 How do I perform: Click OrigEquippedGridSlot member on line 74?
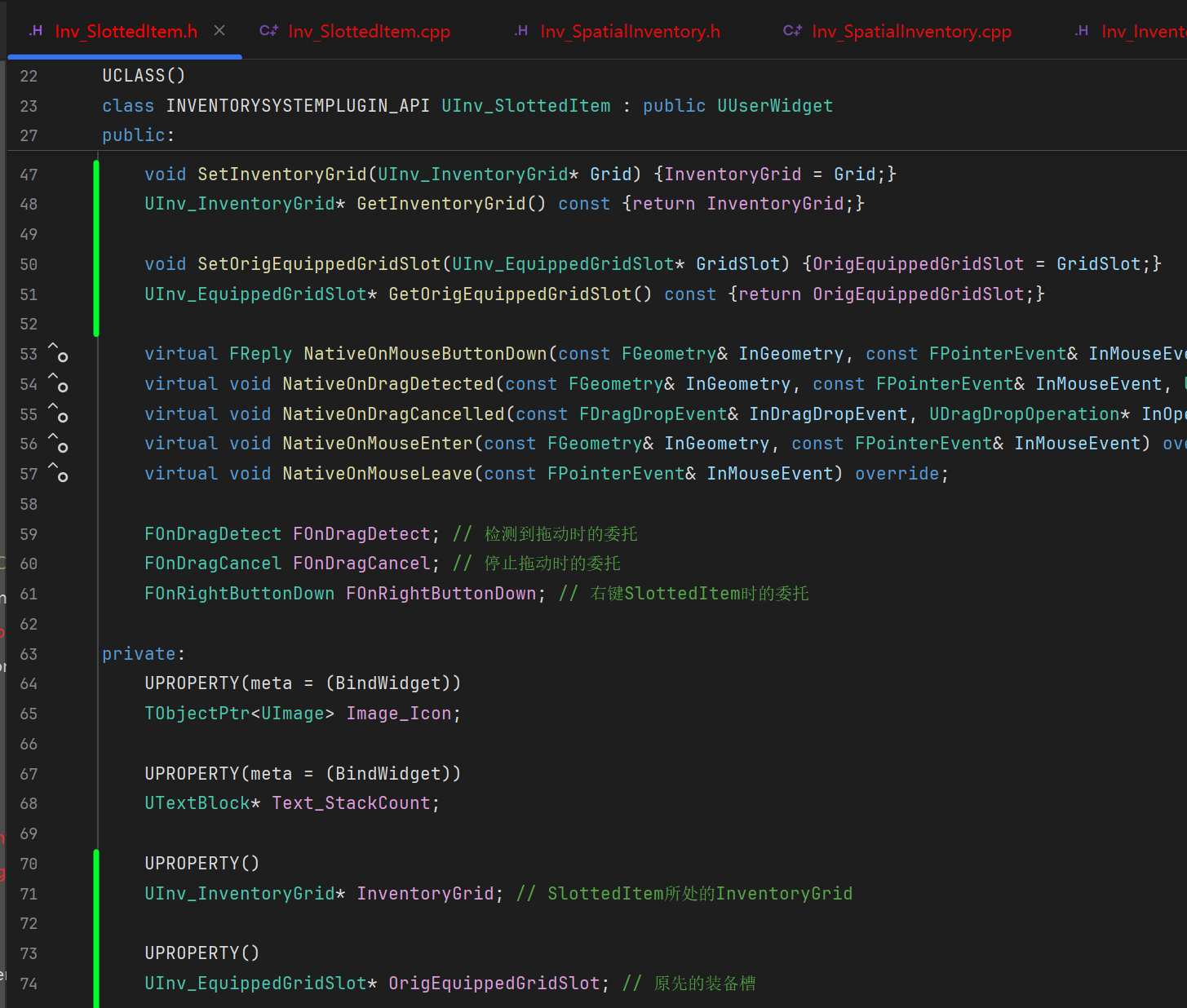pos(494,983)
